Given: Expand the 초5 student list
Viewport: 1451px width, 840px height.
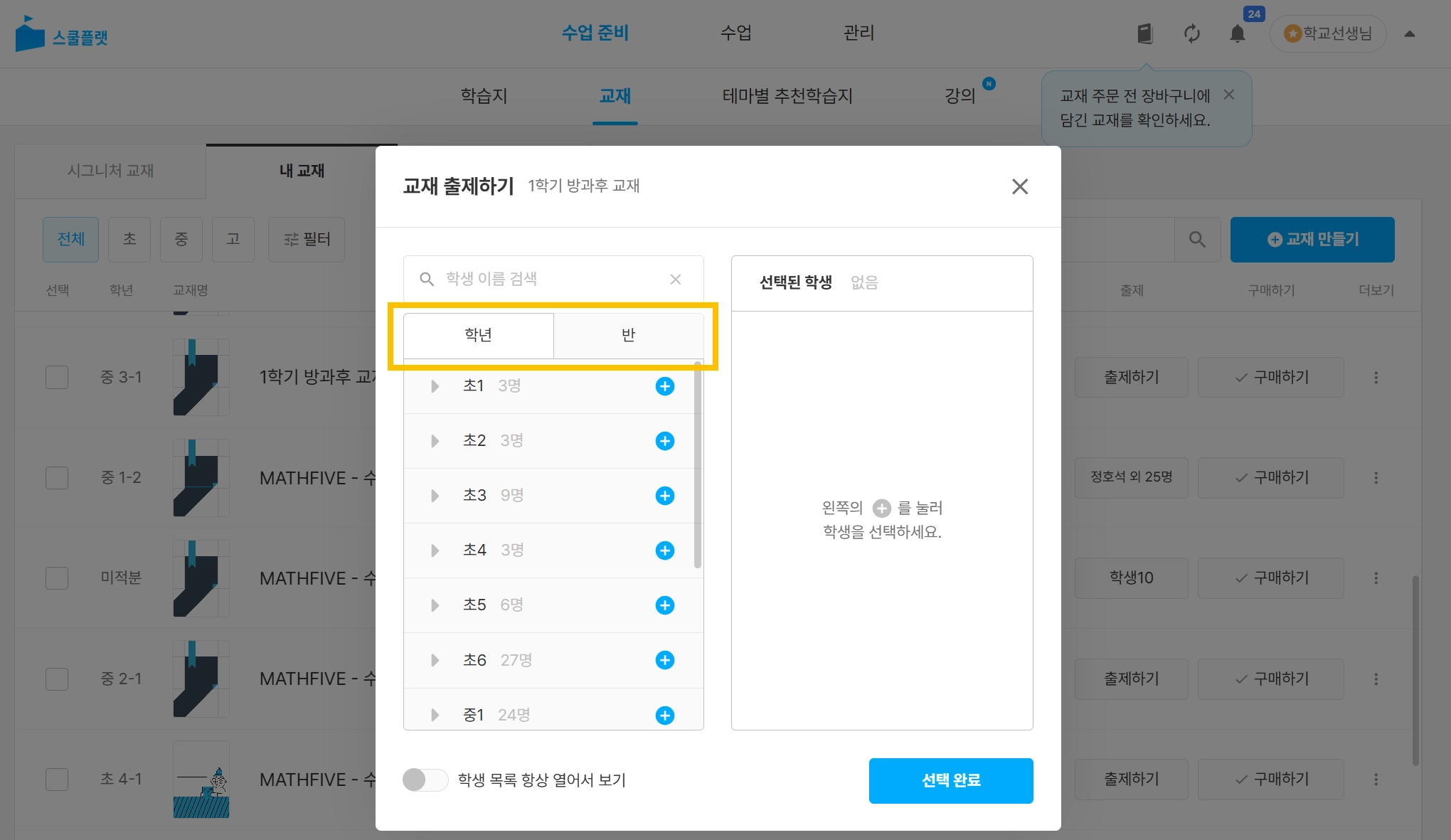Looking at the screenshot, I should (435, 605).
